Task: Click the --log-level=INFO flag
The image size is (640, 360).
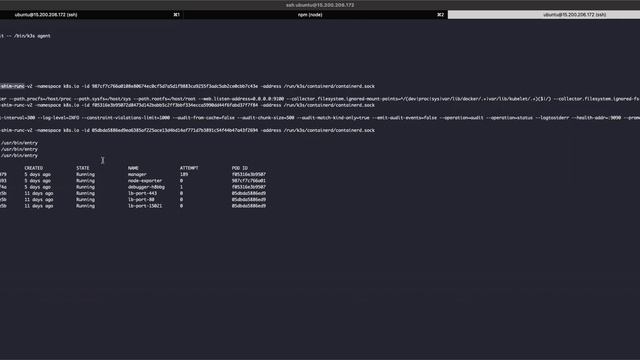Action: [60, 118]
